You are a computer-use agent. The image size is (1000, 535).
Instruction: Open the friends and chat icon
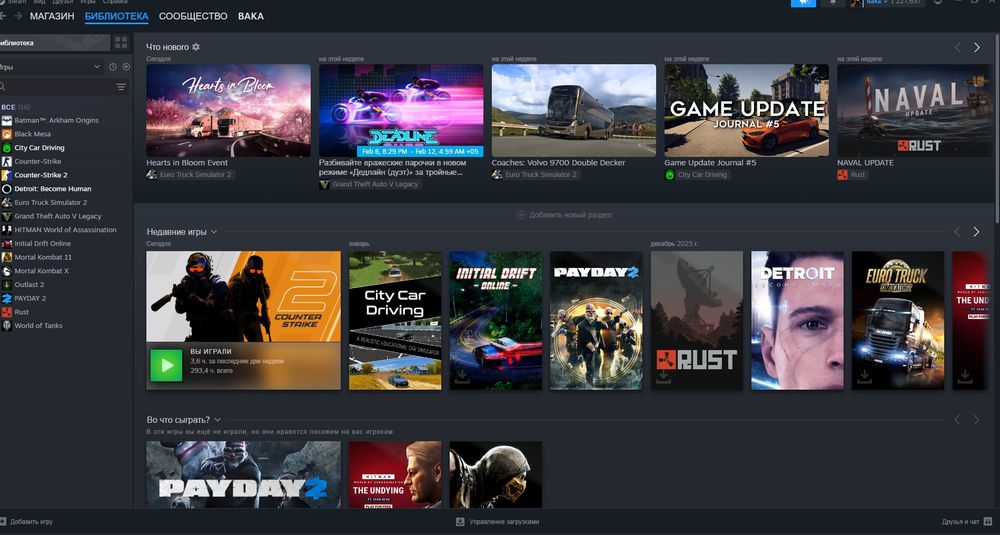pyautogui.click(x=989, y=522)
